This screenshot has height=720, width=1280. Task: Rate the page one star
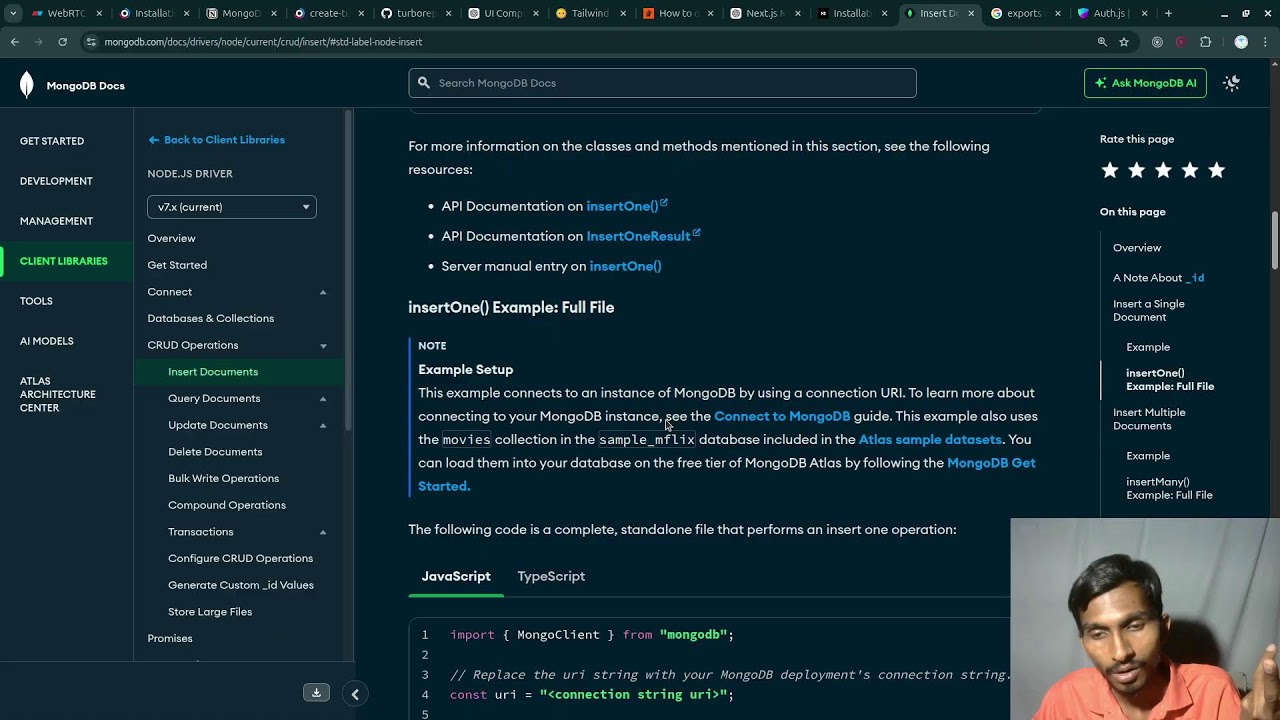1110,170
